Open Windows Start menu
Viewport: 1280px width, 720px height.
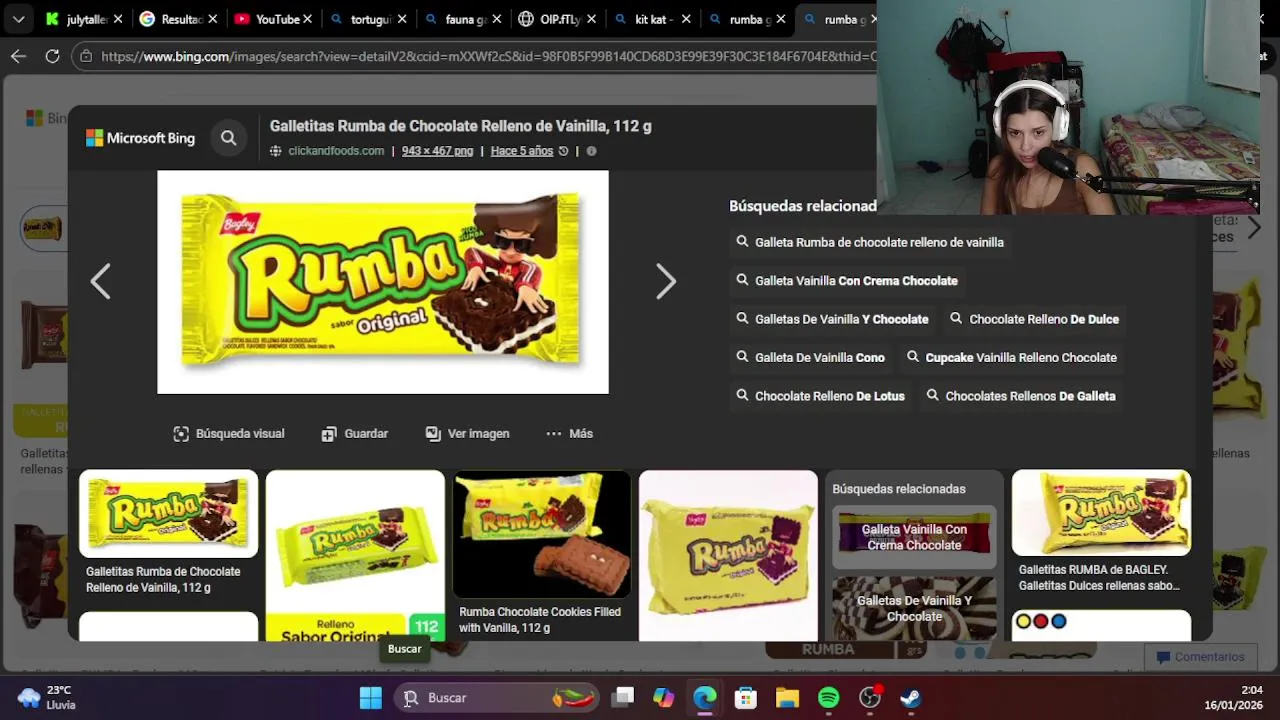(x=371, y=698)
